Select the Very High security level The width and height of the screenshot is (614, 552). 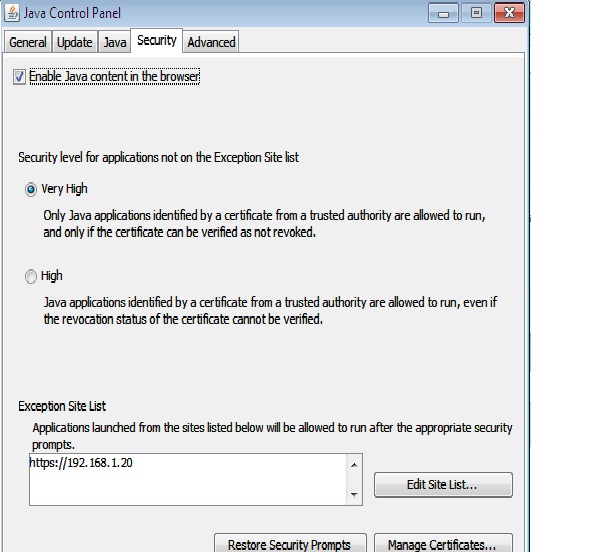tap(31, 189)
